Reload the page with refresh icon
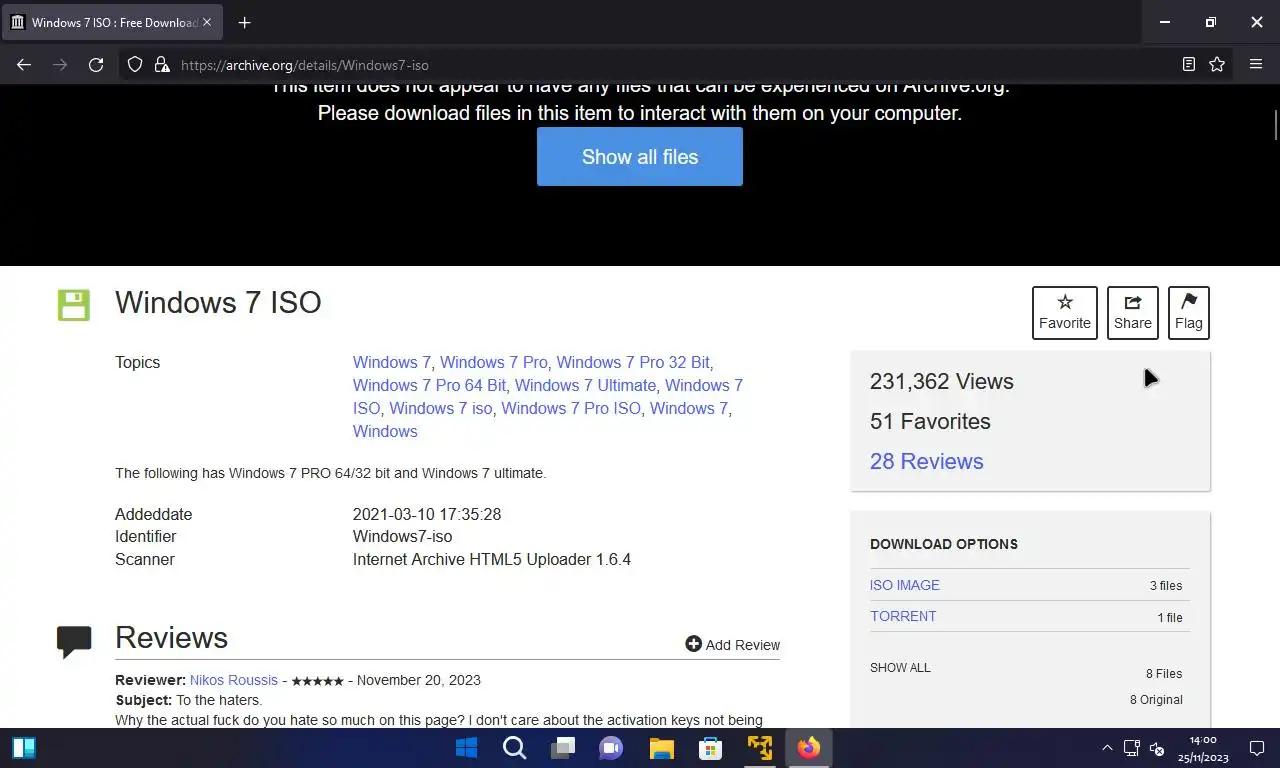The width and height of the screenshot is (1280, 768). [x=96, y=64]
